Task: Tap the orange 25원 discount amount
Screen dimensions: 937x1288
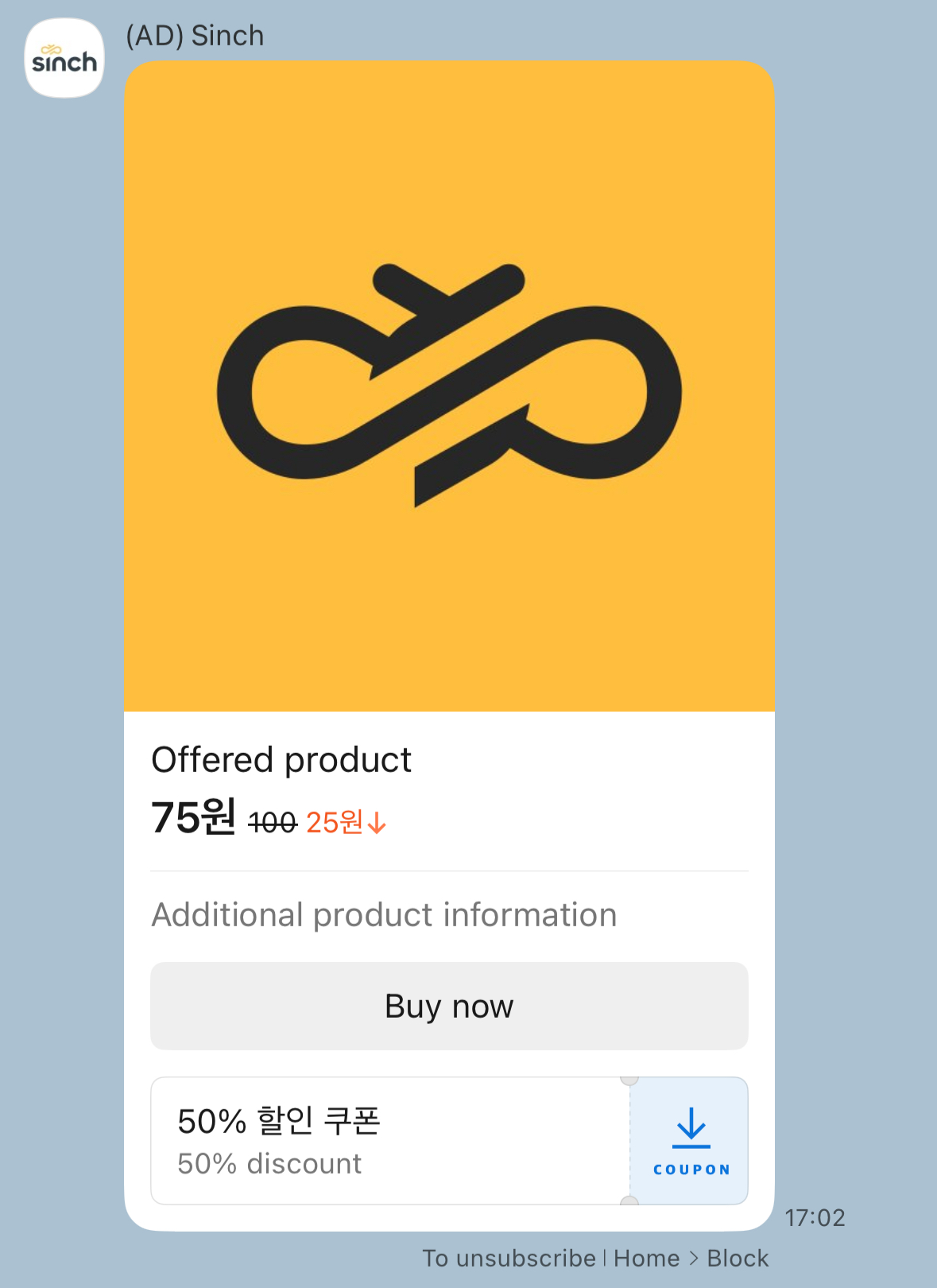Action: (335, 822)
